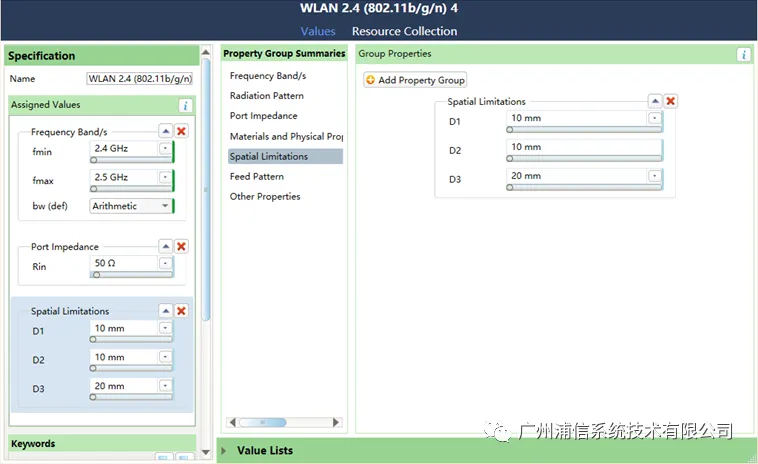Open fmax 2.5 GHz unit dropdown
The width and height of the screenshot is (758, 464).
click(x=165, y=177)
